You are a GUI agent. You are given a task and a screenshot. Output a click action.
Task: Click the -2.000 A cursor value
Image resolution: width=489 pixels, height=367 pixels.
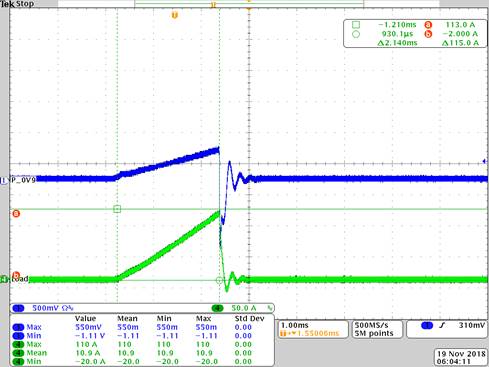click(x=460, y=34)
